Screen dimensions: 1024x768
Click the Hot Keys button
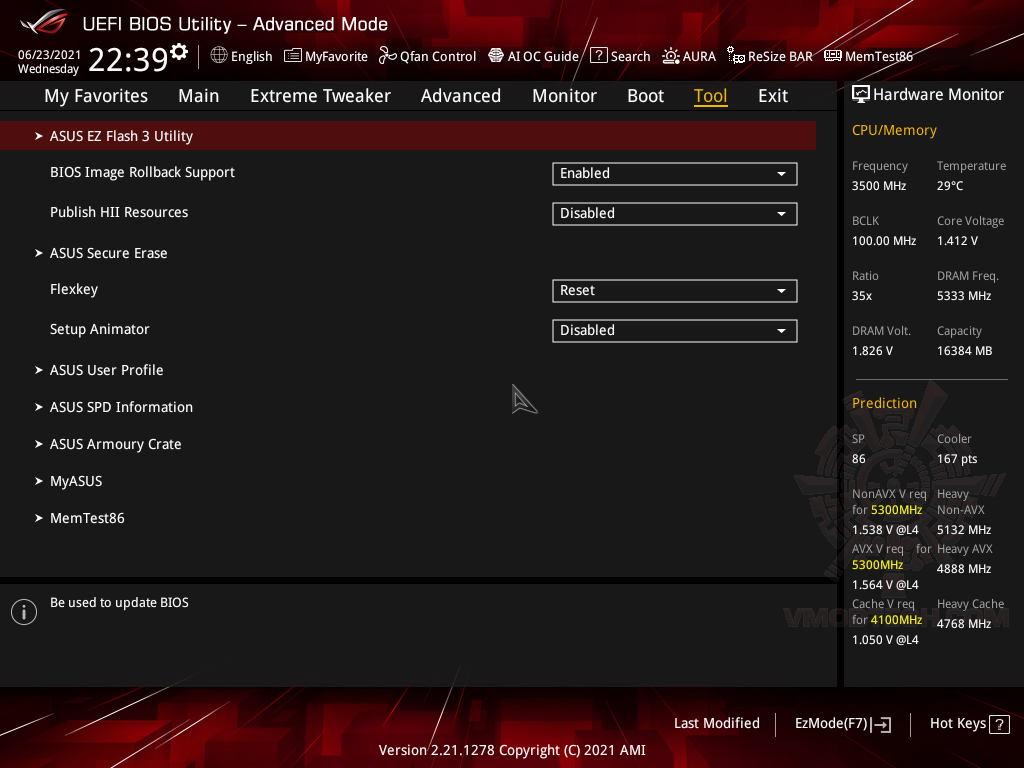pyautogui.click(x=968, y=723)
